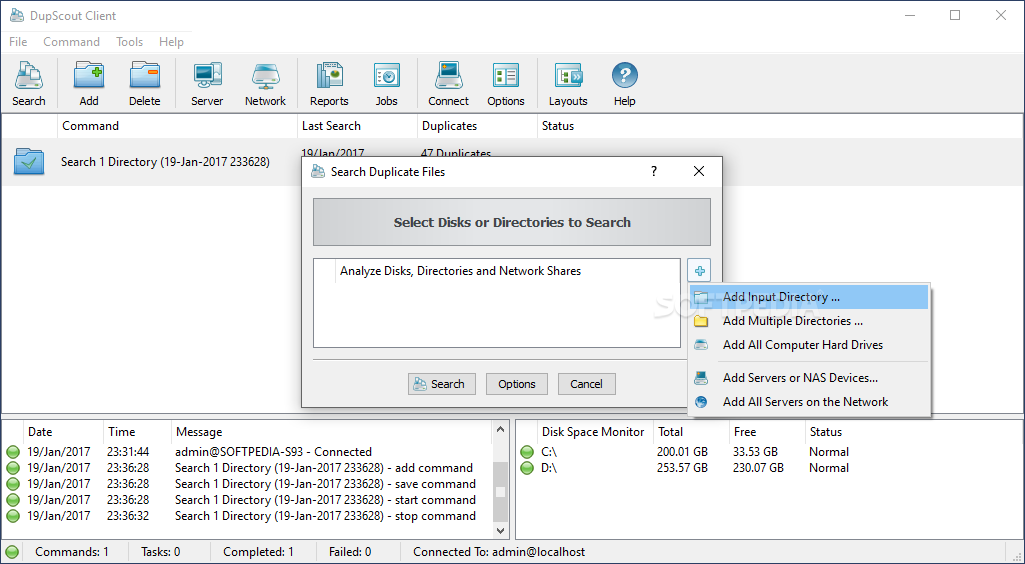Click the D:\ drive row in disk monitor
This screenshot has height=564, width=1025.
click(769, 468)
